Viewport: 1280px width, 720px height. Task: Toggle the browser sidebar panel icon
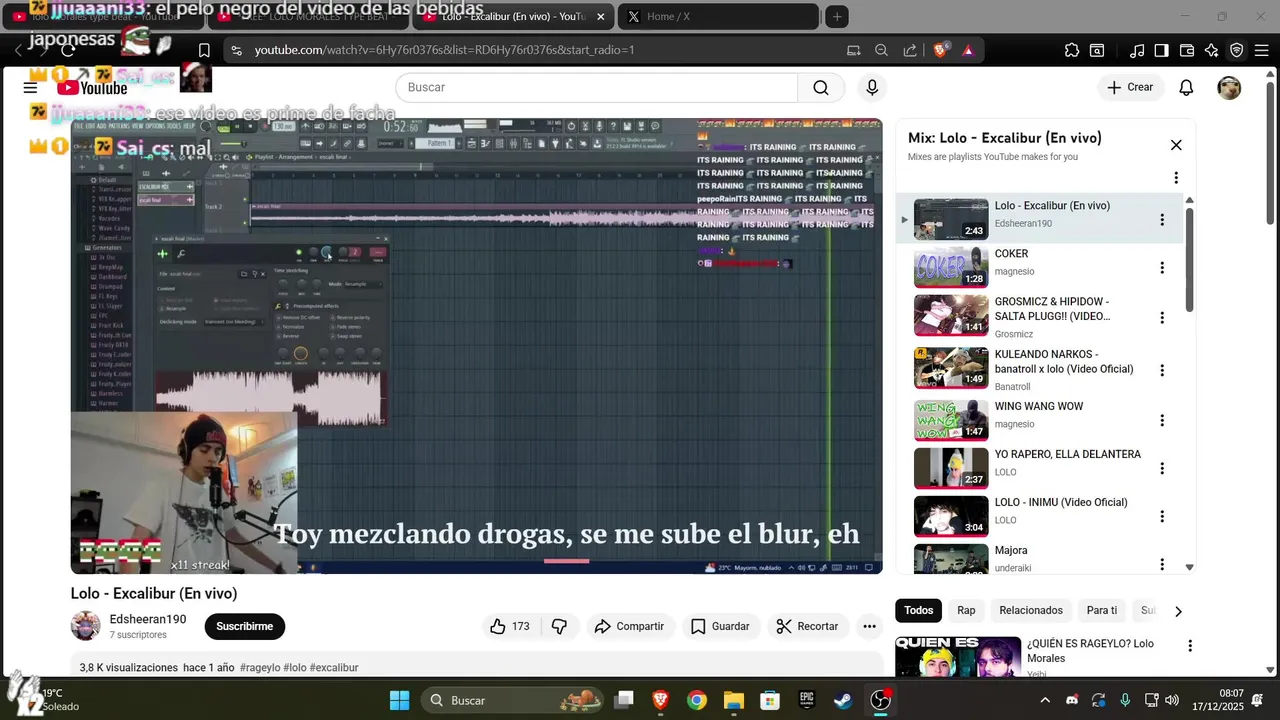point(1162,50)
